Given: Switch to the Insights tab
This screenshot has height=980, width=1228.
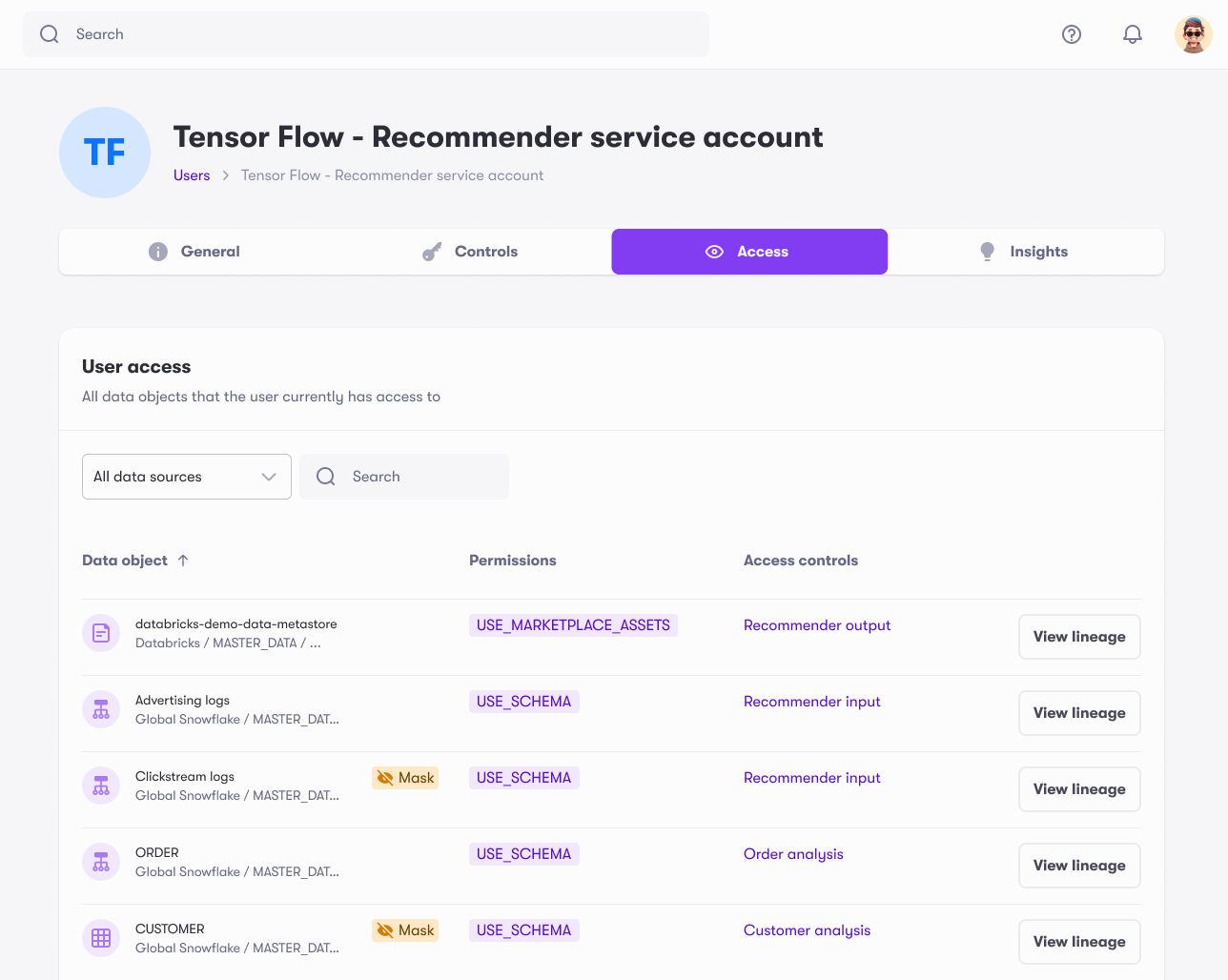Looking at the screenshot, I should pos(1023,251).
